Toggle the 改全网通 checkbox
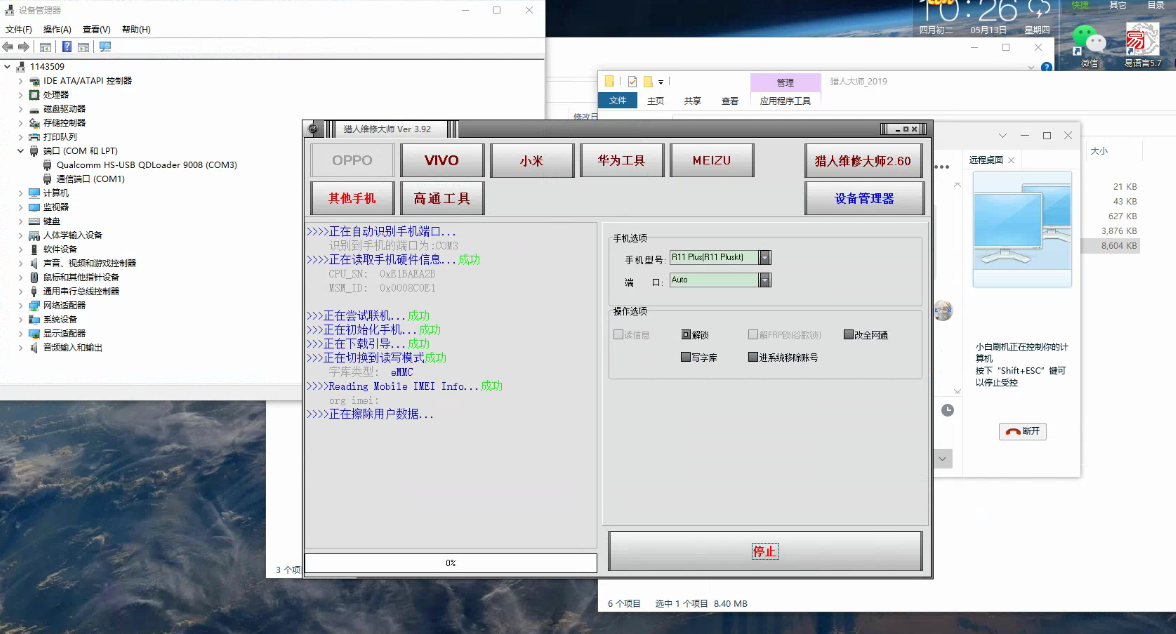 (849, 335)
